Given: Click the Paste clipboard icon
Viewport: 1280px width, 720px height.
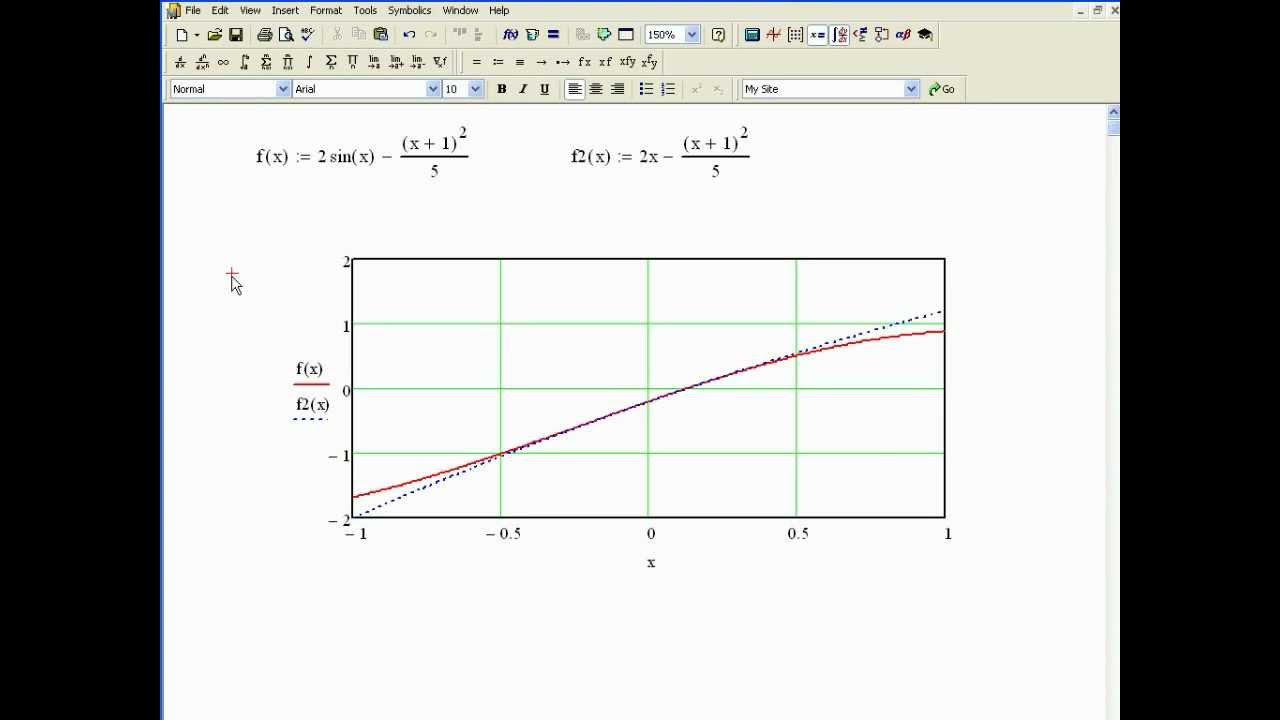Looking at the screenshot, I should click(381, 35).
